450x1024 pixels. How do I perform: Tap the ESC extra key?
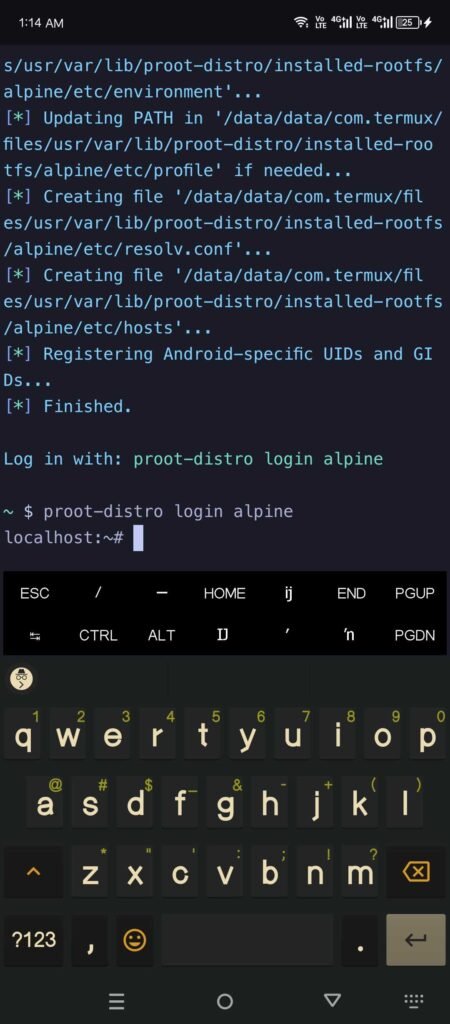coord(35,593)
